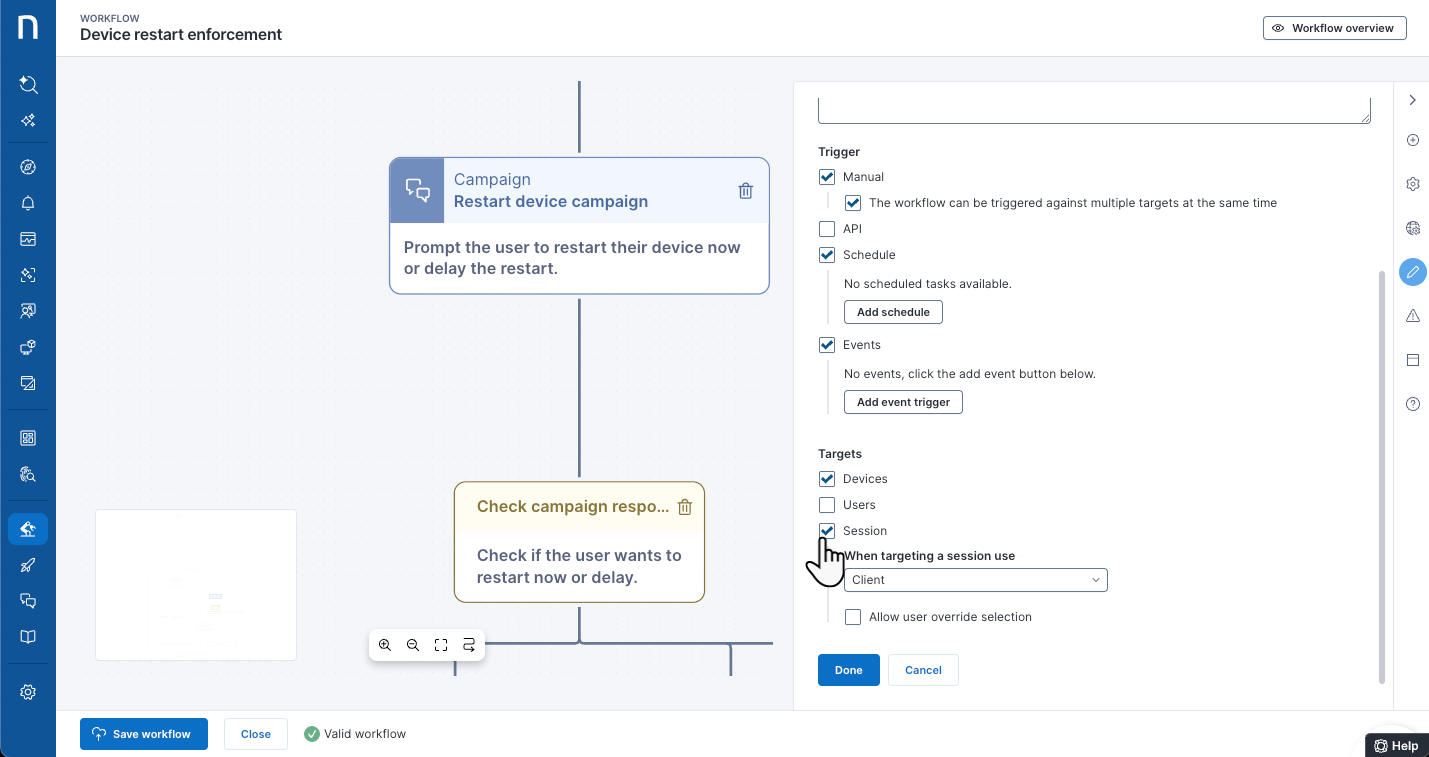
Task: Enable the API trigger checkbox
Action: coord(827,229)
